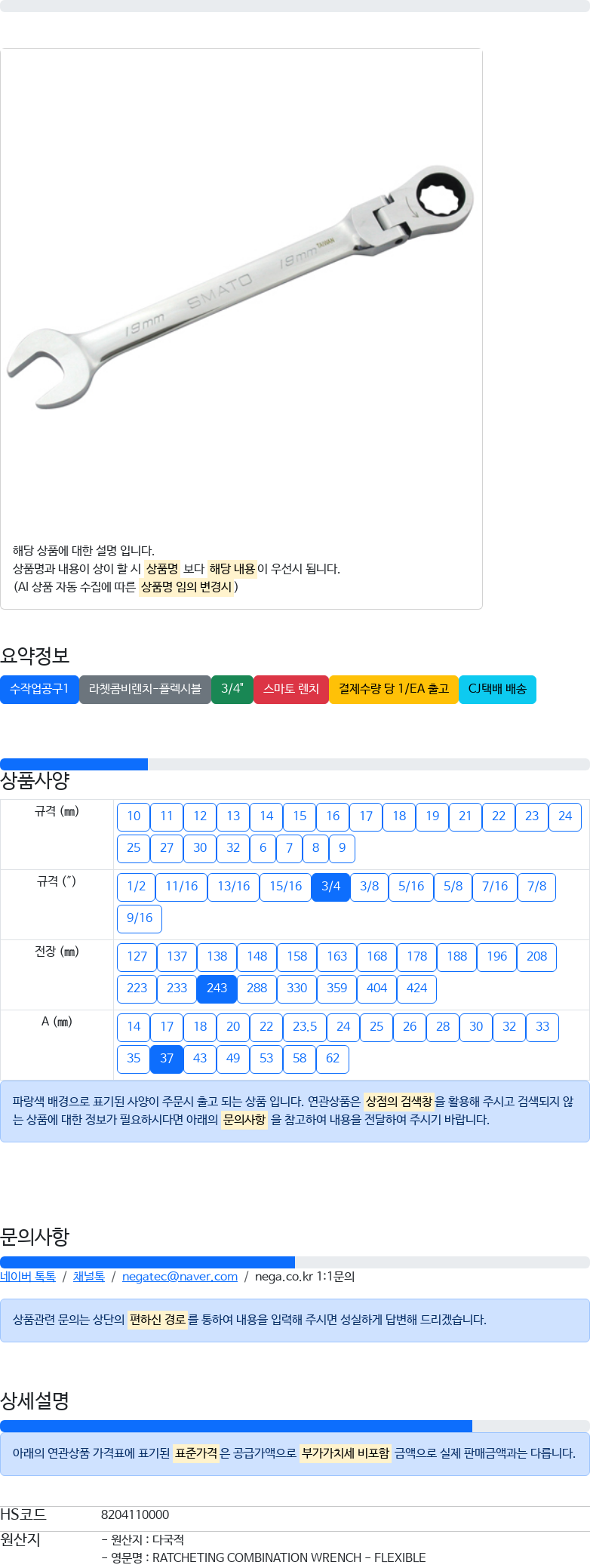This screenshot has height=1568, width=590.
Task: Select the green 3/4" summary tag
Action: tap(232, 689)
